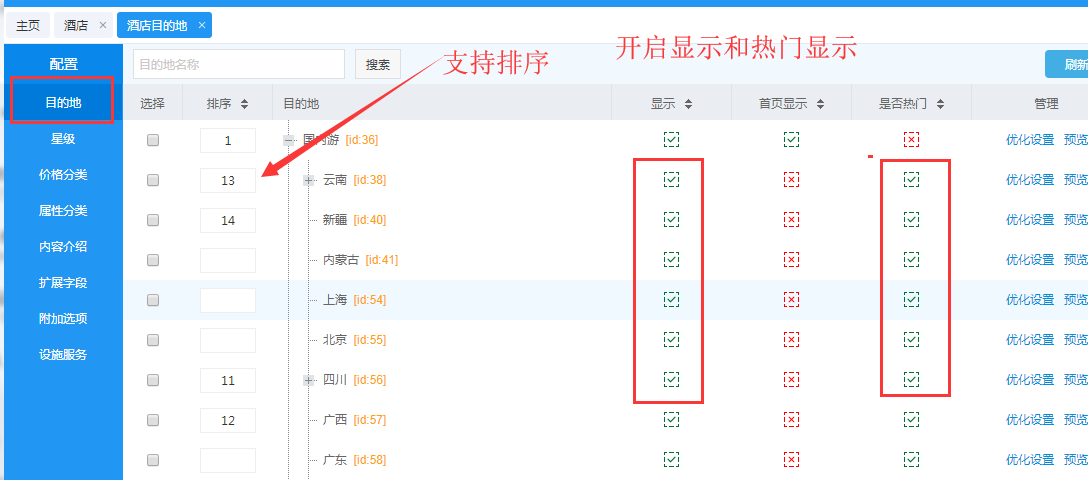Click the 搜索 button
Image resolution: width=1088 pixels, height=480 pixels.
[377, 65]
